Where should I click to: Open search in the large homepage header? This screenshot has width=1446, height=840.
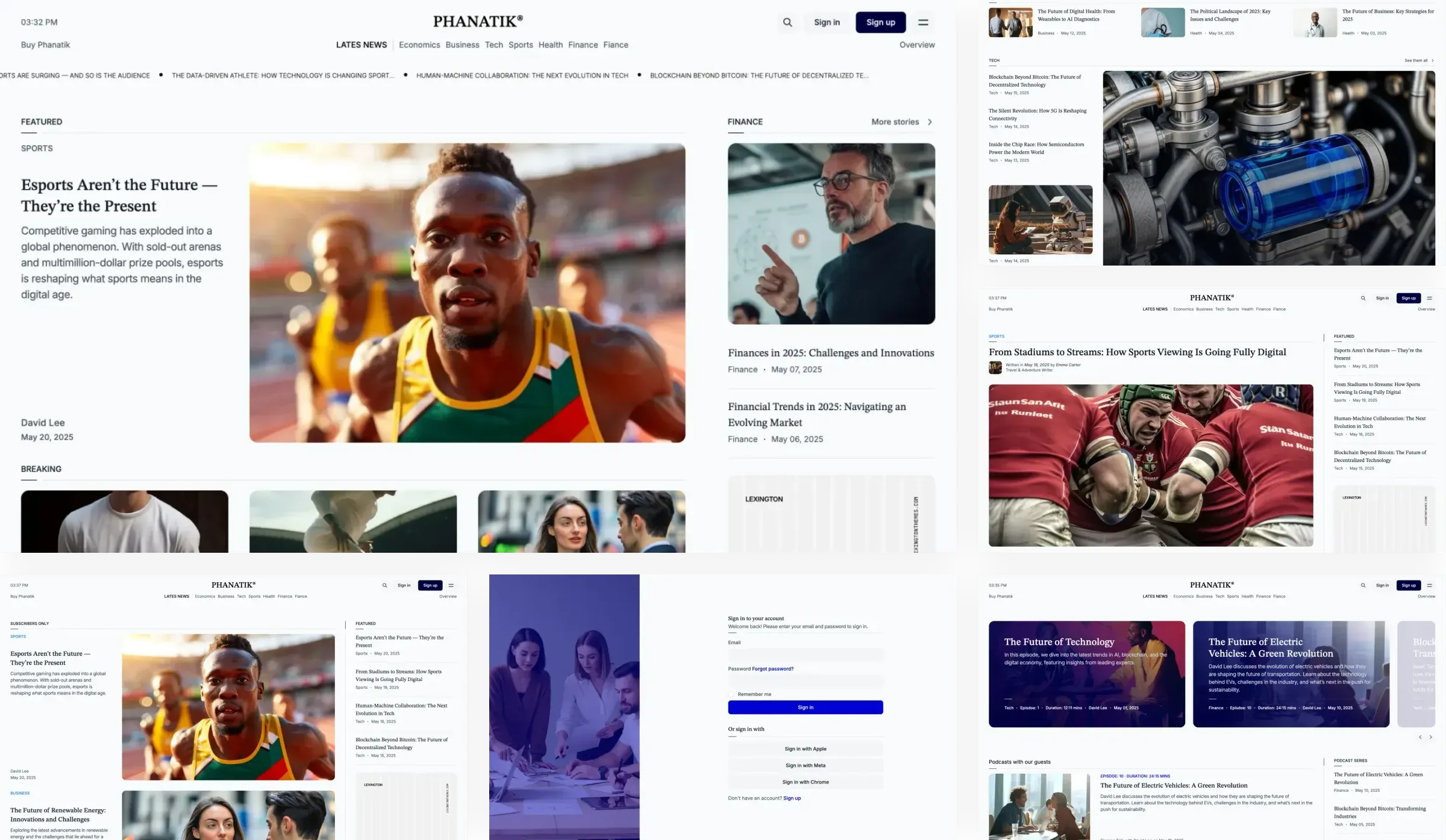tap(787, 22)
